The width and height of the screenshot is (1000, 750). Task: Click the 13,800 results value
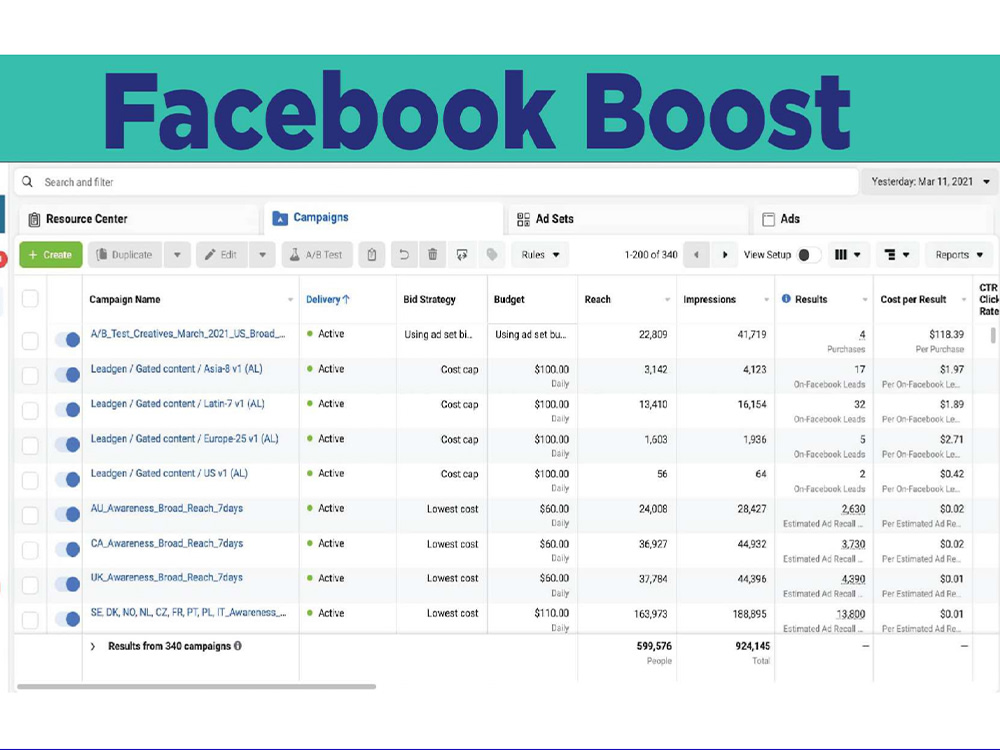click(851, 614)
